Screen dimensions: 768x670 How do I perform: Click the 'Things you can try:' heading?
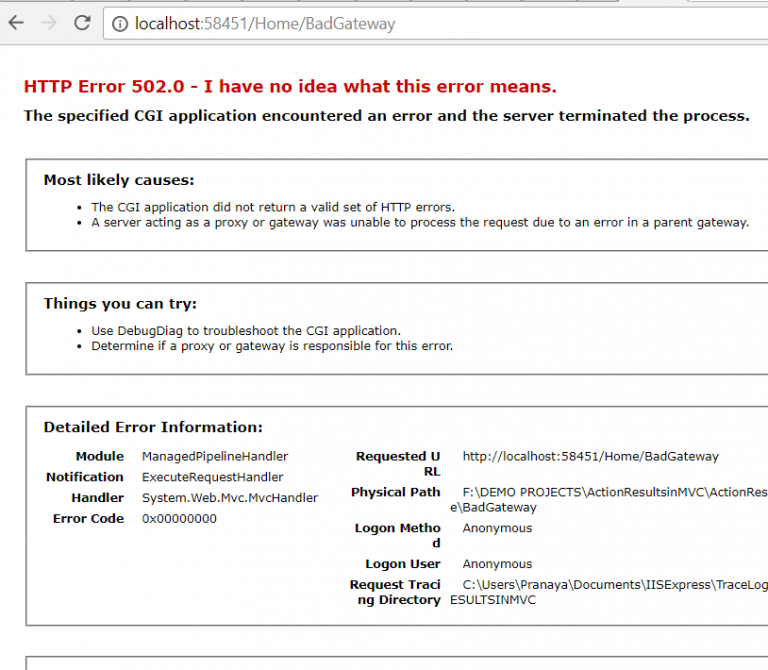point(120,304)
